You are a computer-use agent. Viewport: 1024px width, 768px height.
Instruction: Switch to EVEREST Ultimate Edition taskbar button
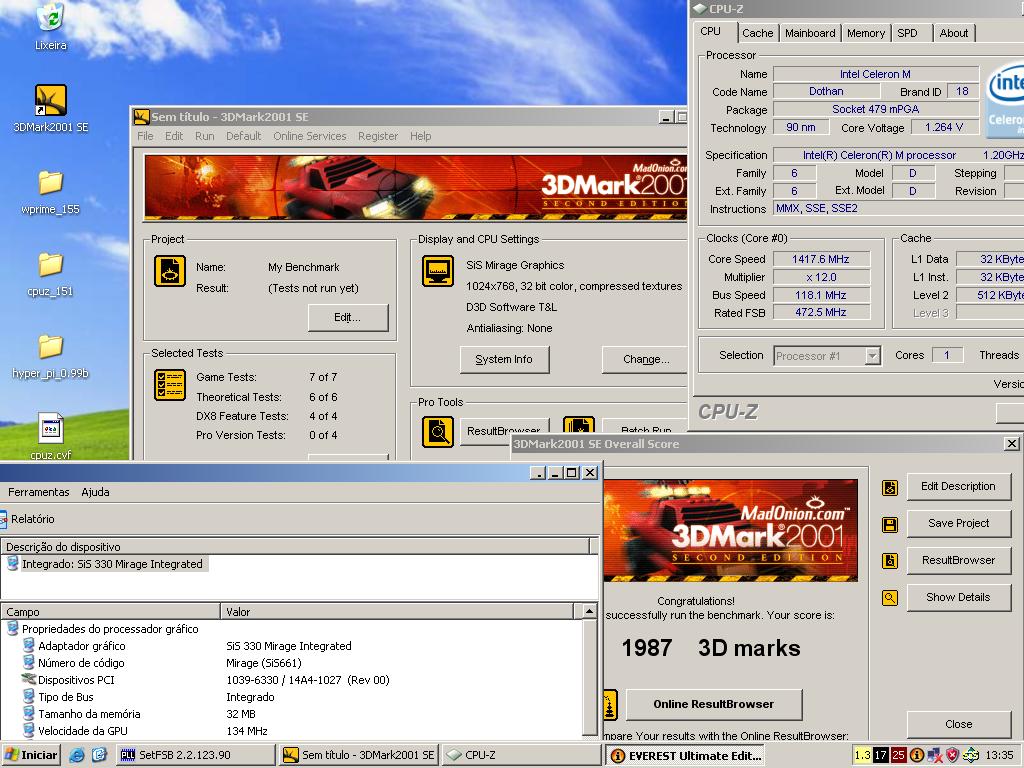[686, 755]
